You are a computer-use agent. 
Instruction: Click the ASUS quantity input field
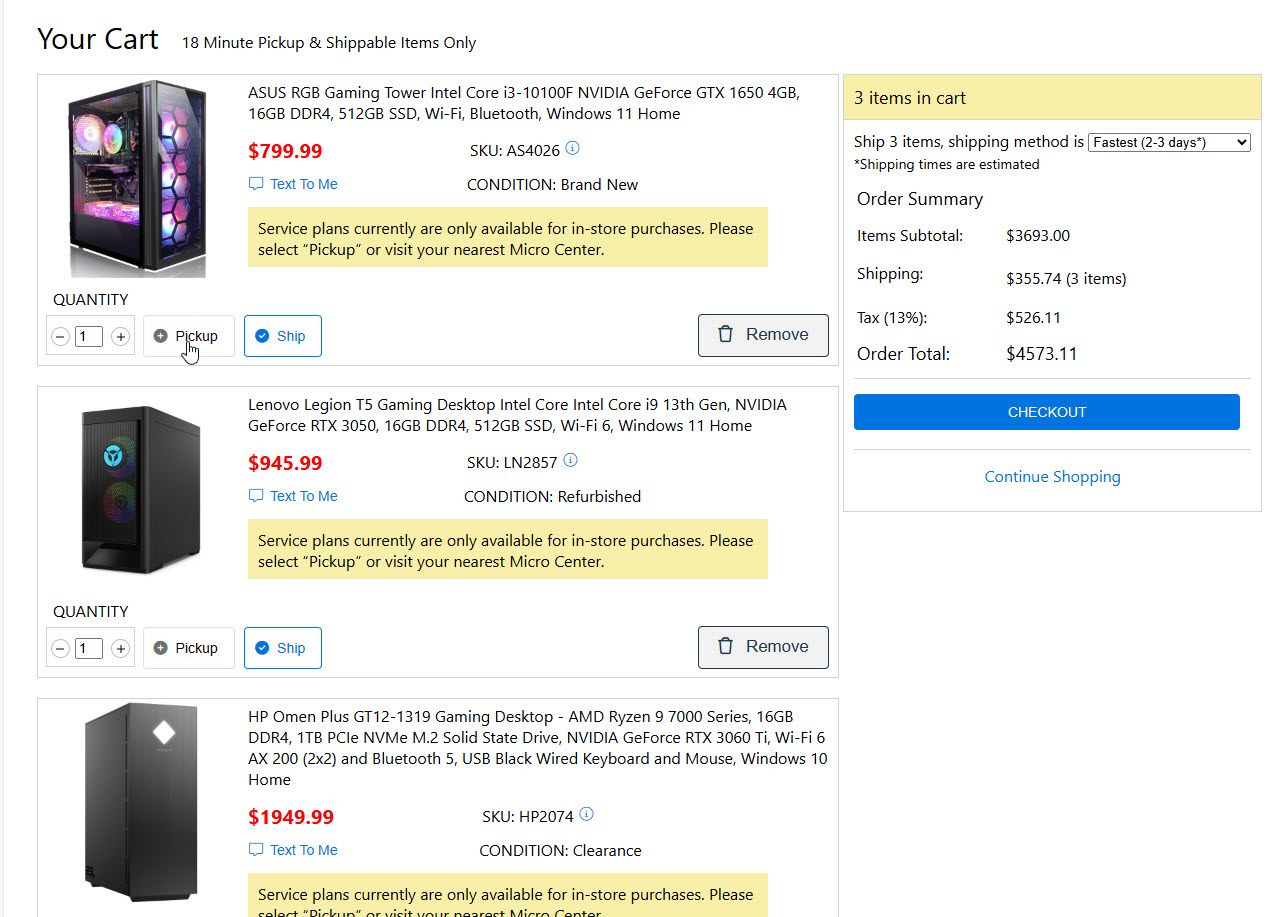tap(89, 337)
